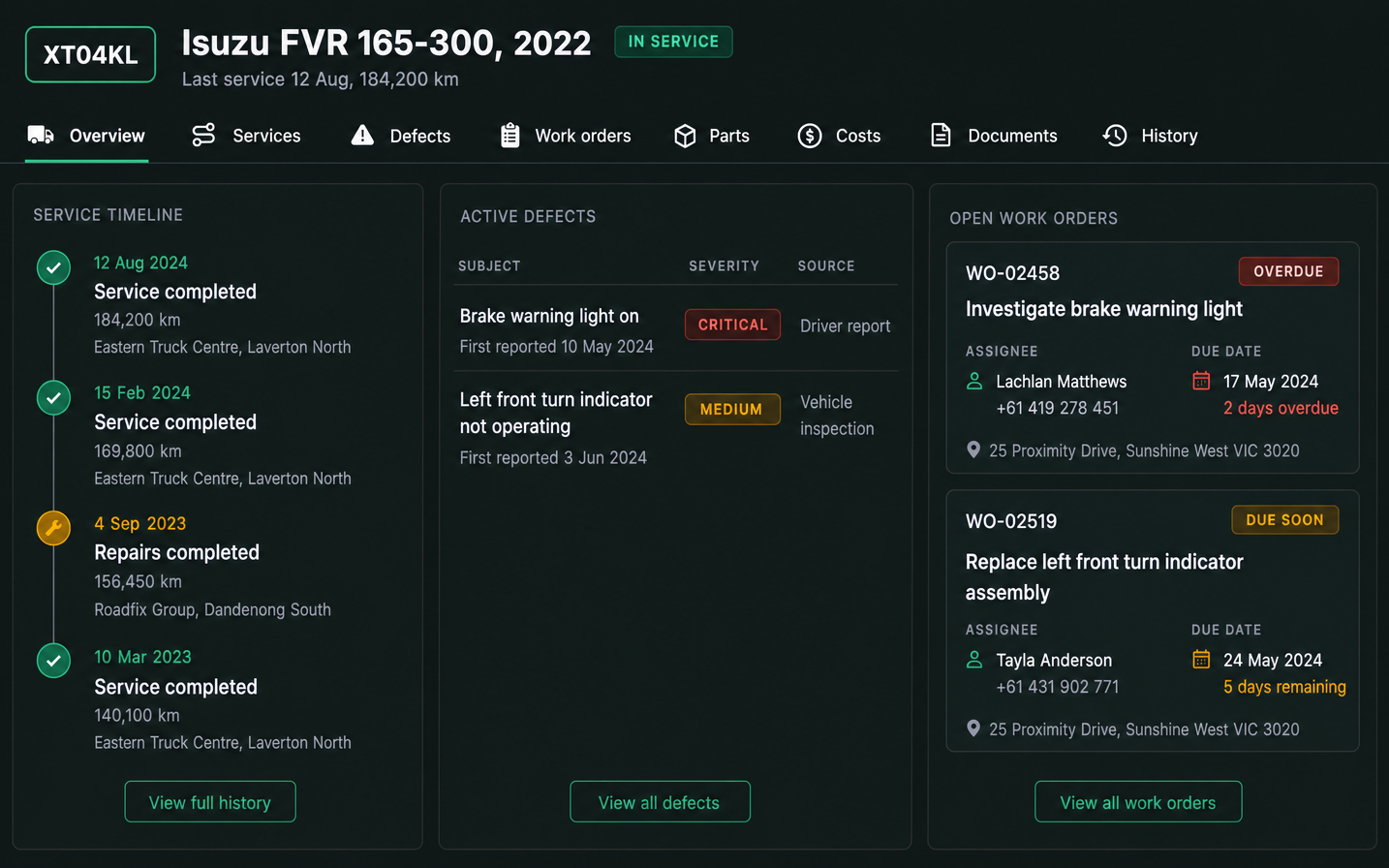The image size is (1389, 868).
Task: Open the Costs tab
Action: pyautogui.click(x=839, y=136)
